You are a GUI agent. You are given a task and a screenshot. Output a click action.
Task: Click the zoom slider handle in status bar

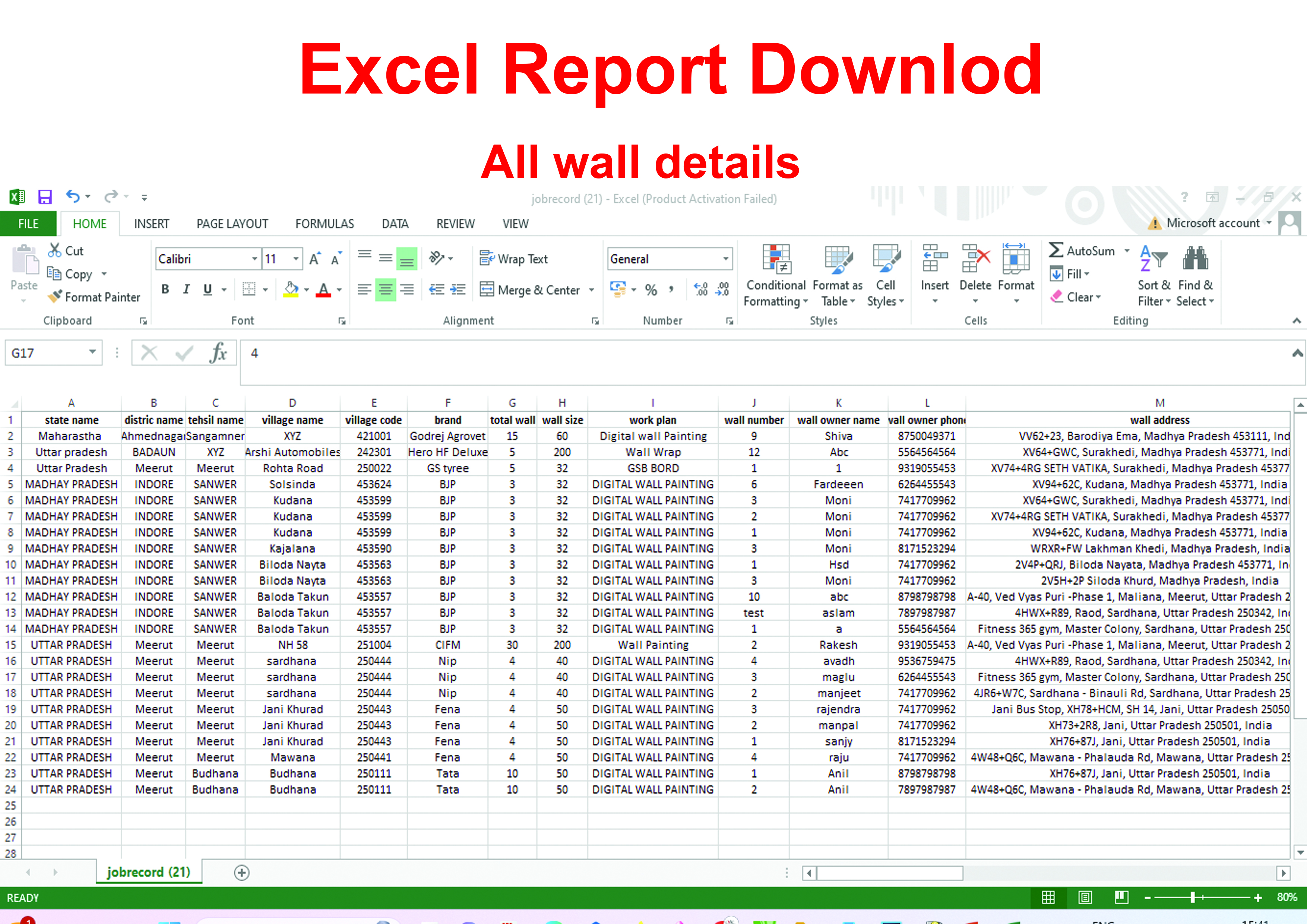click(1193, 898)
